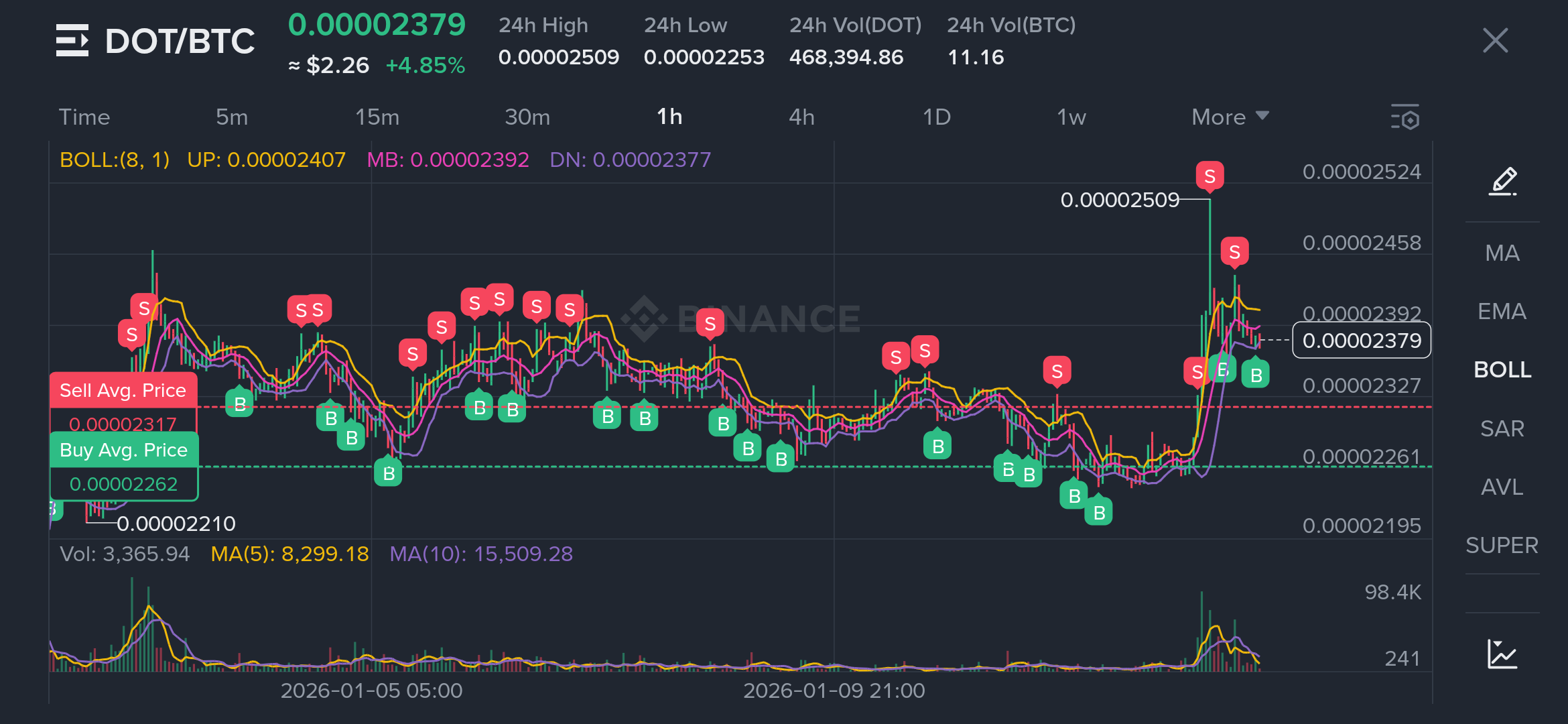Select the 1D interval

937,117
